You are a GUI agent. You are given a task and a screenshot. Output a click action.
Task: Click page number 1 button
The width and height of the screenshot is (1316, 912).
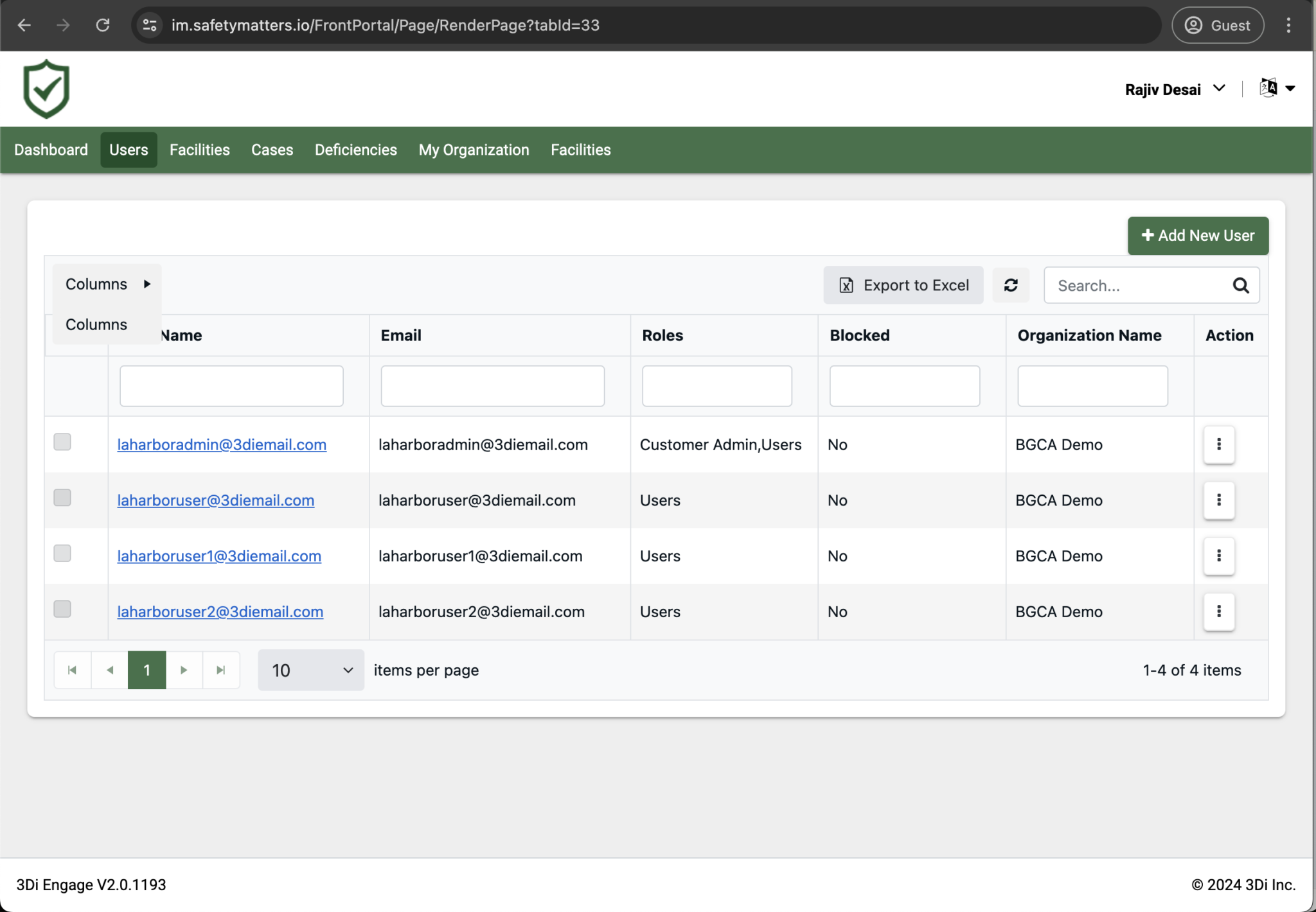[147, 670]
